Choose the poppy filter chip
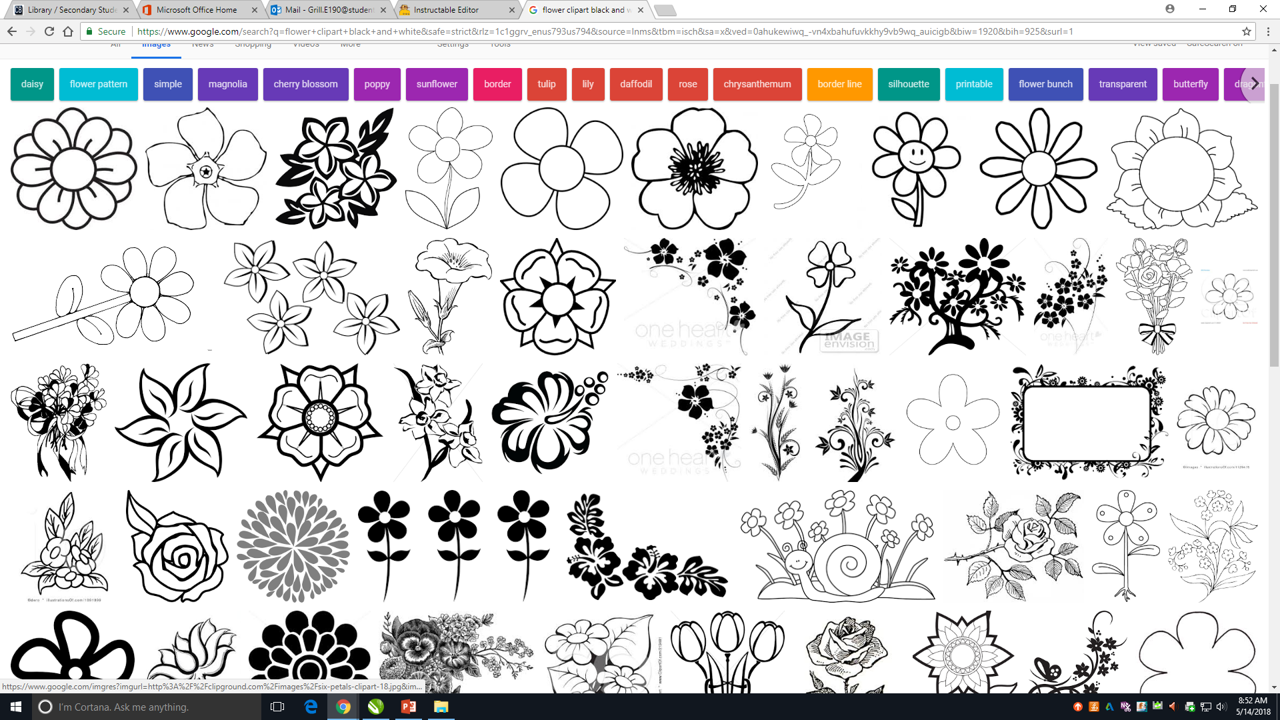The width and height of the screenshot is (1280, 720). pyautogui.click(x=377, y=84)
